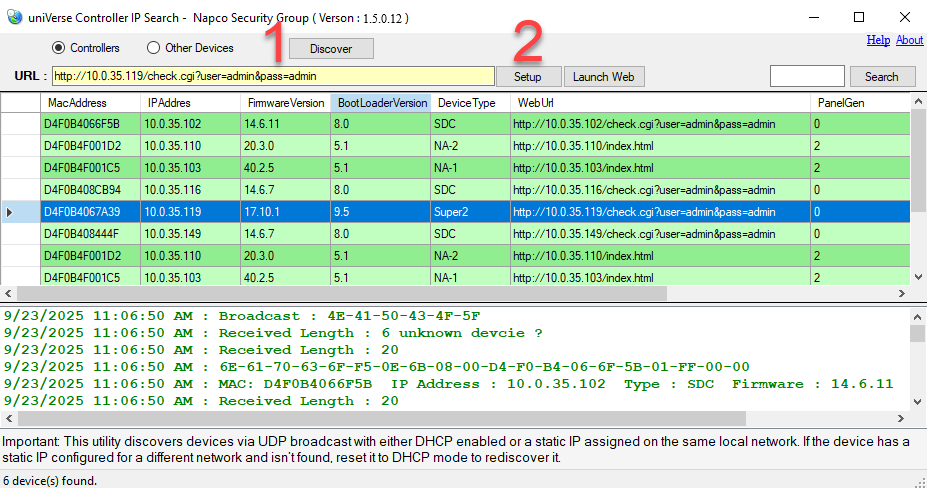Open the About link
This screenshot has width=927, height=488.
point(909,40)
